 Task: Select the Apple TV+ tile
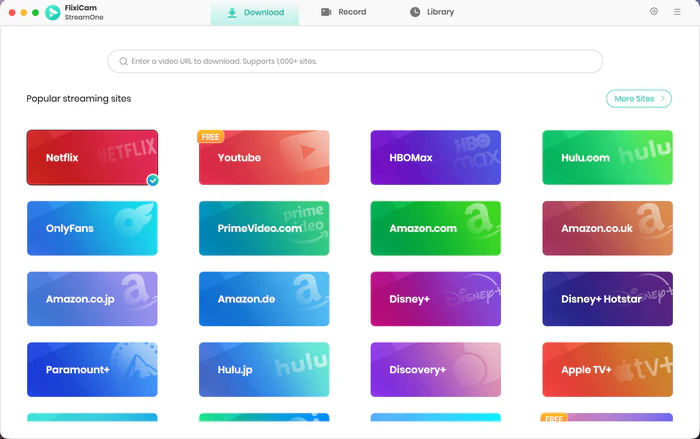click(607, 370)
